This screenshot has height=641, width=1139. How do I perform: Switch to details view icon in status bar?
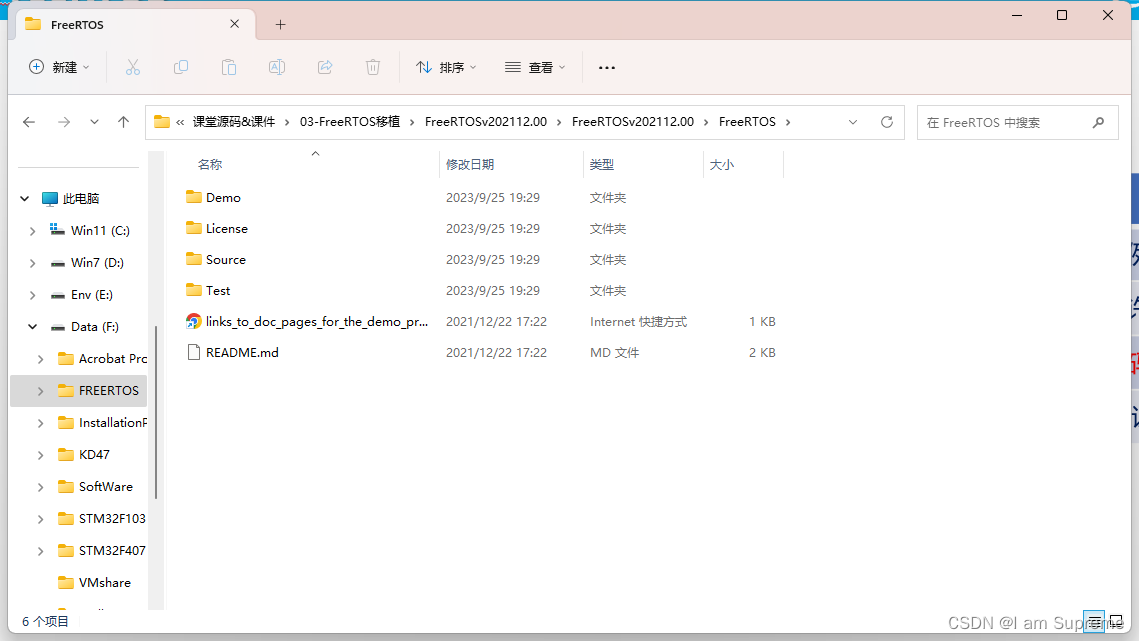coord(1094,621)
